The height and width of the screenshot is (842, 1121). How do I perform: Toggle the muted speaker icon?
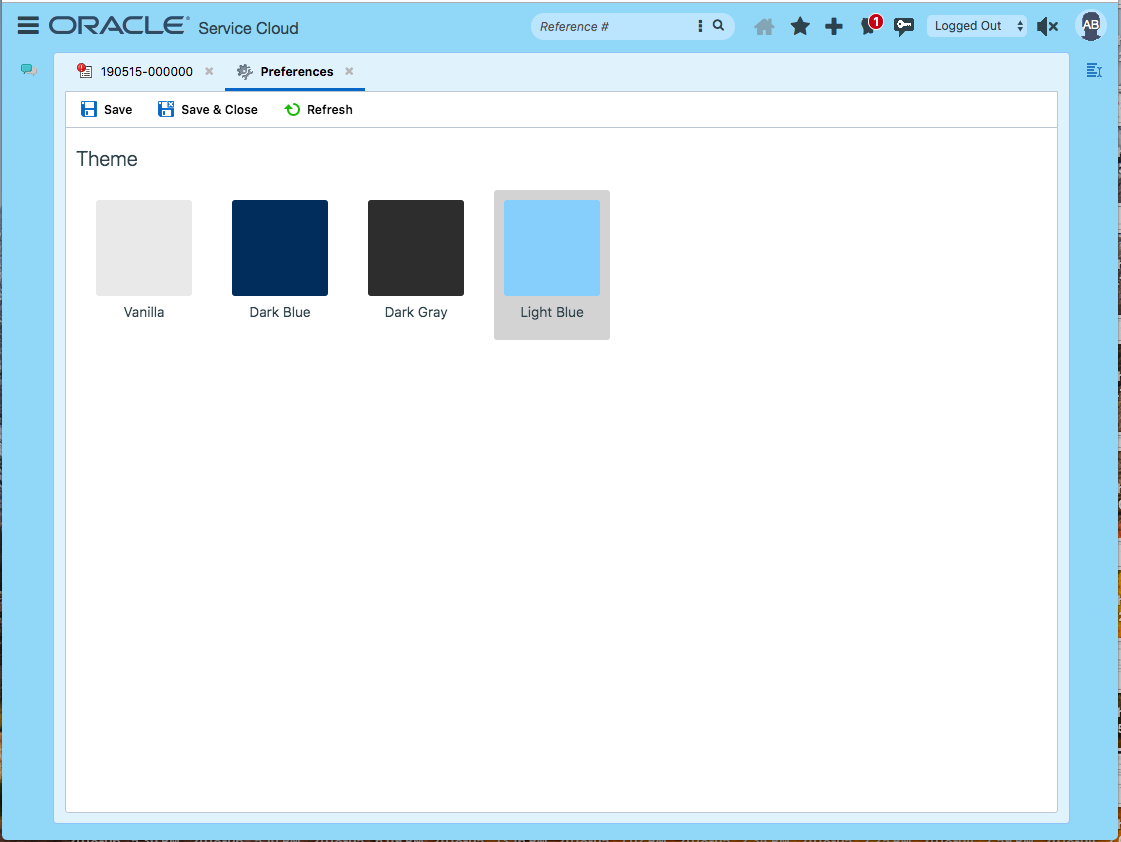point(1047,26)
